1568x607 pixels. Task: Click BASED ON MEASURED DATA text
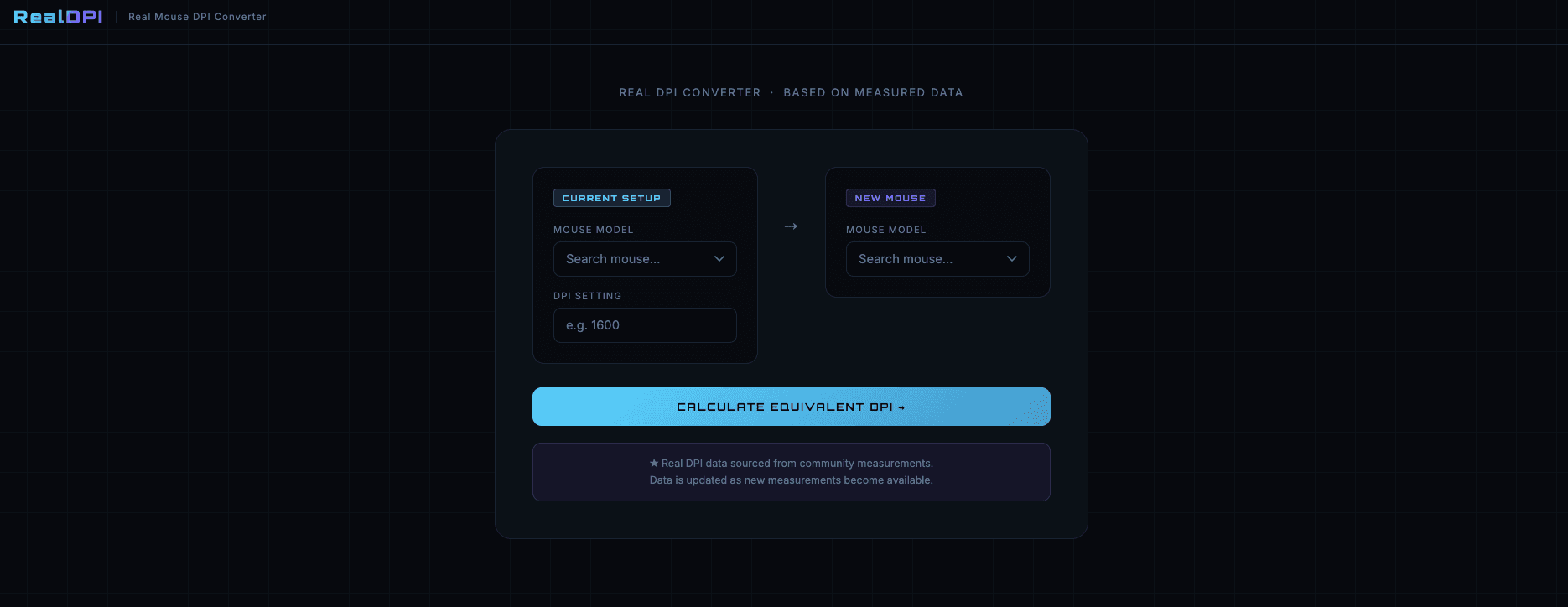click(x=874, y=92)
